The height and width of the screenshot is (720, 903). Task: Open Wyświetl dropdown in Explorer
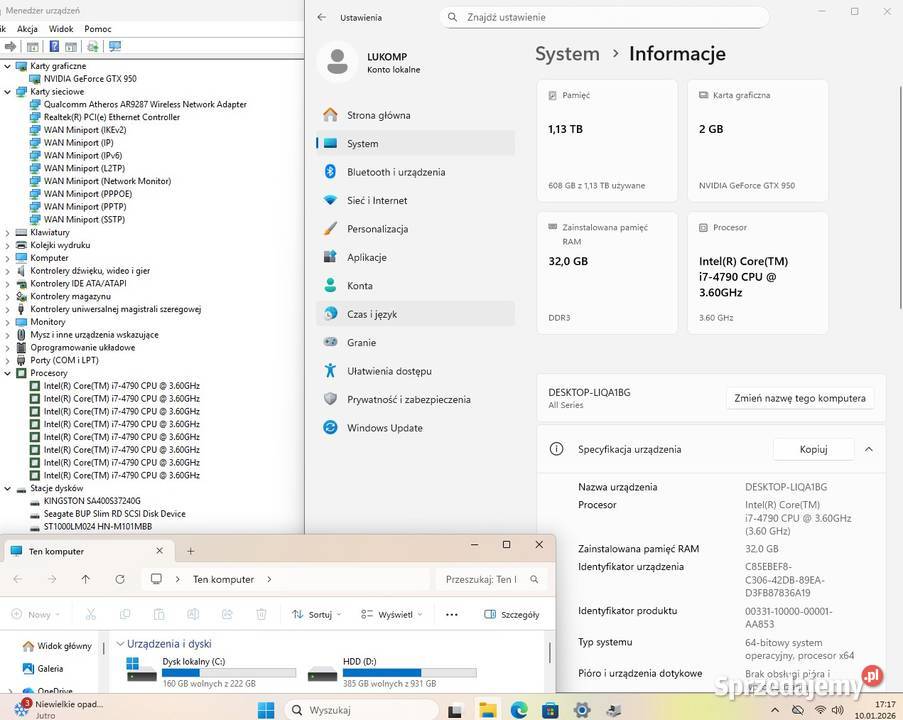392,615
